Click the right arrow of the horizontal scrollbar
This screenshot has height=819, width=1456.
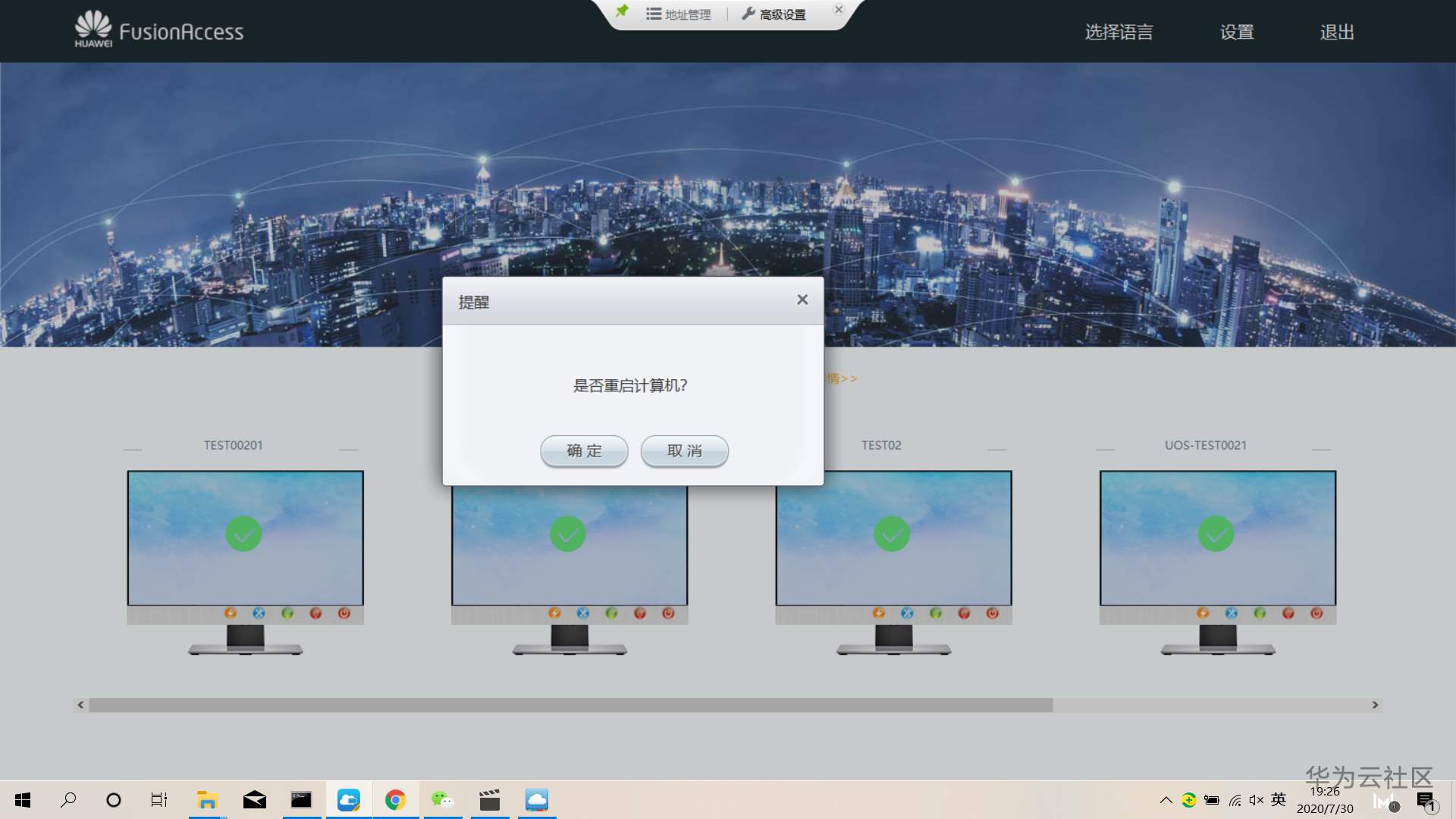[x=1375, y=705]
